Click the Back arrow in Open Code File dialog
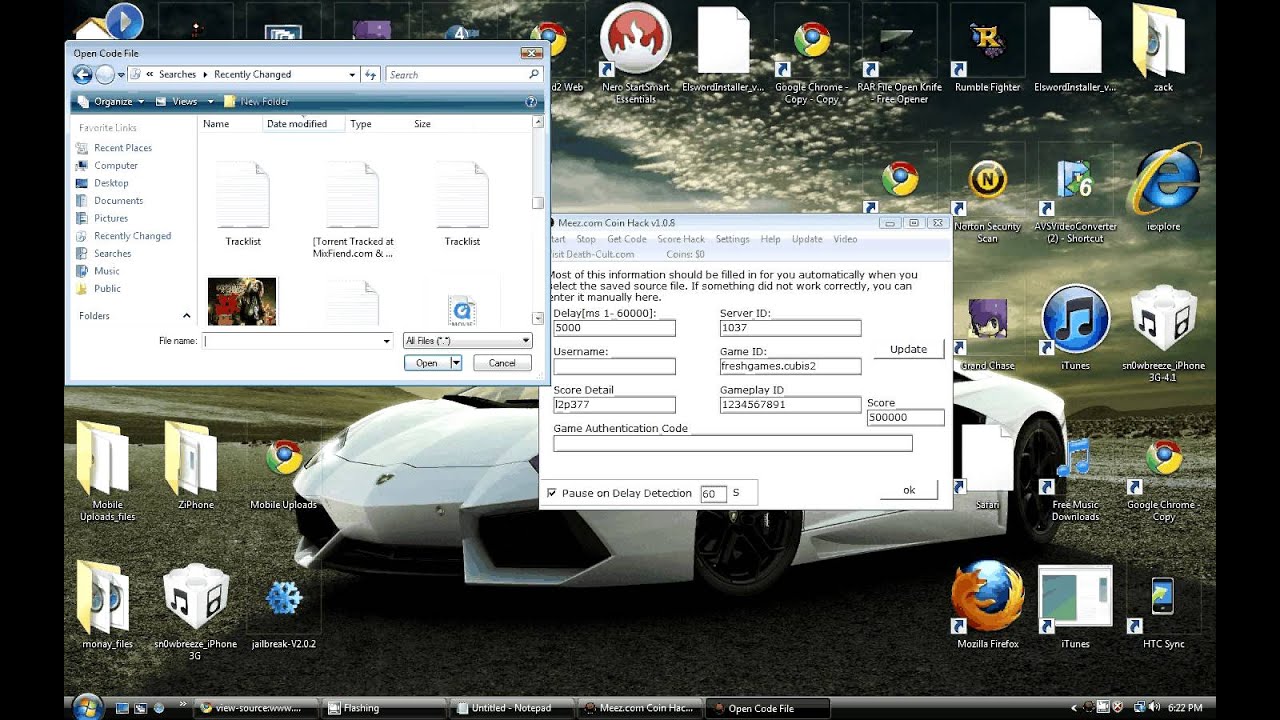 (x=82, y=74)
